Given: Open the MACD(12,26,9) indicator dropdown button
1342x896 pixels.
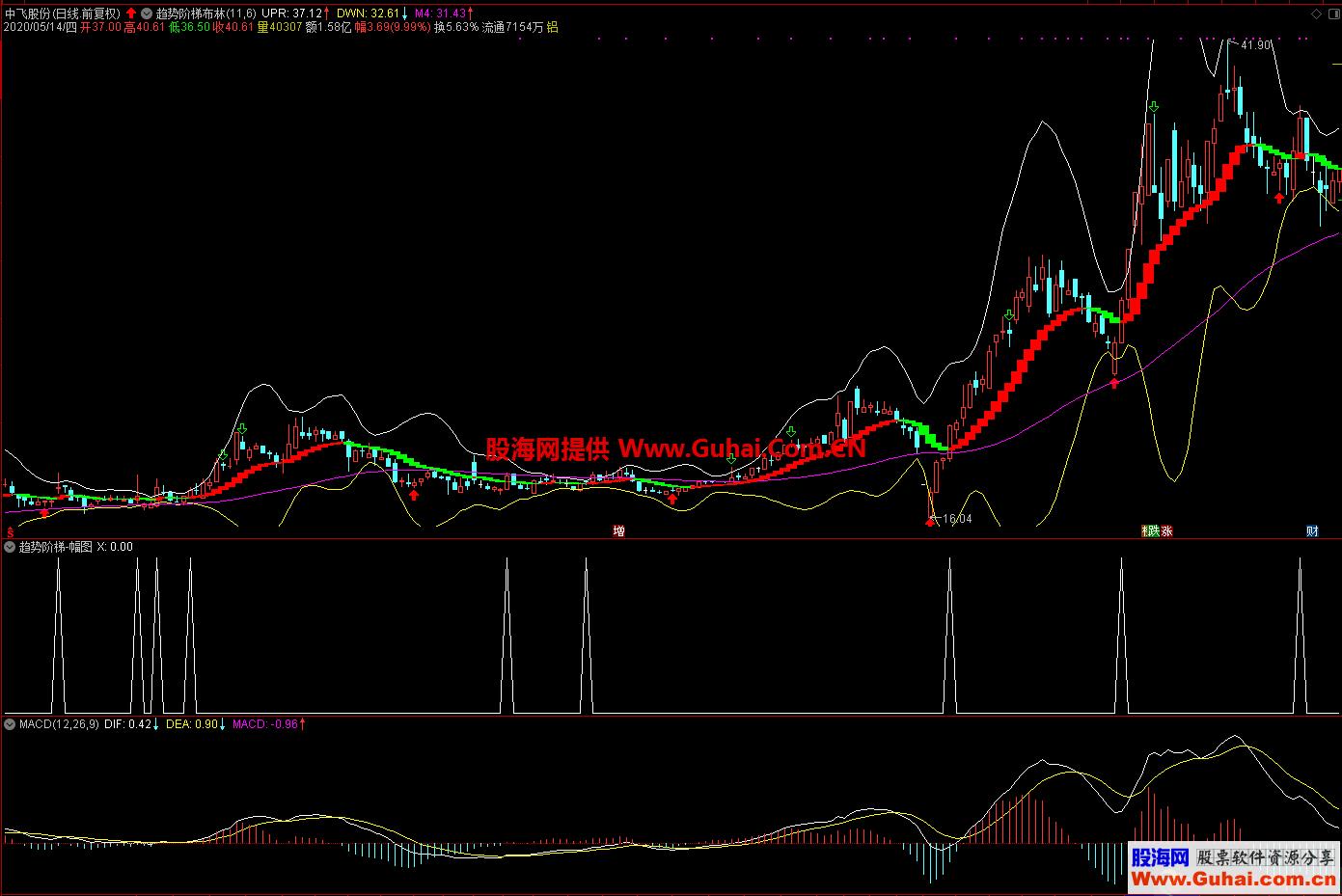Looking at the screenshot, I should (11, 723).
